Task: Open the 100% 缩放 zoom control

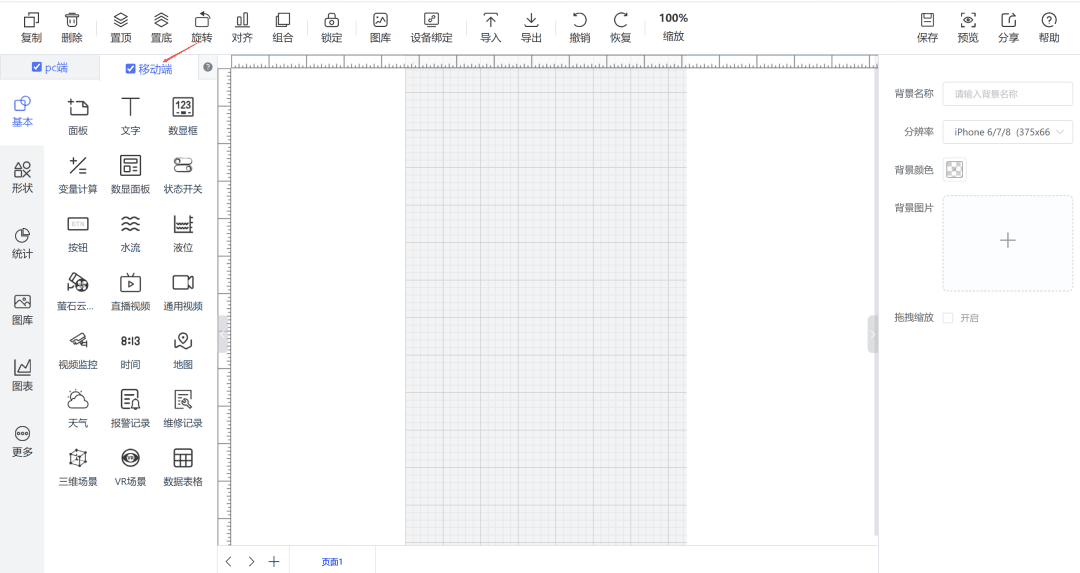Action: tap(673, 27)
